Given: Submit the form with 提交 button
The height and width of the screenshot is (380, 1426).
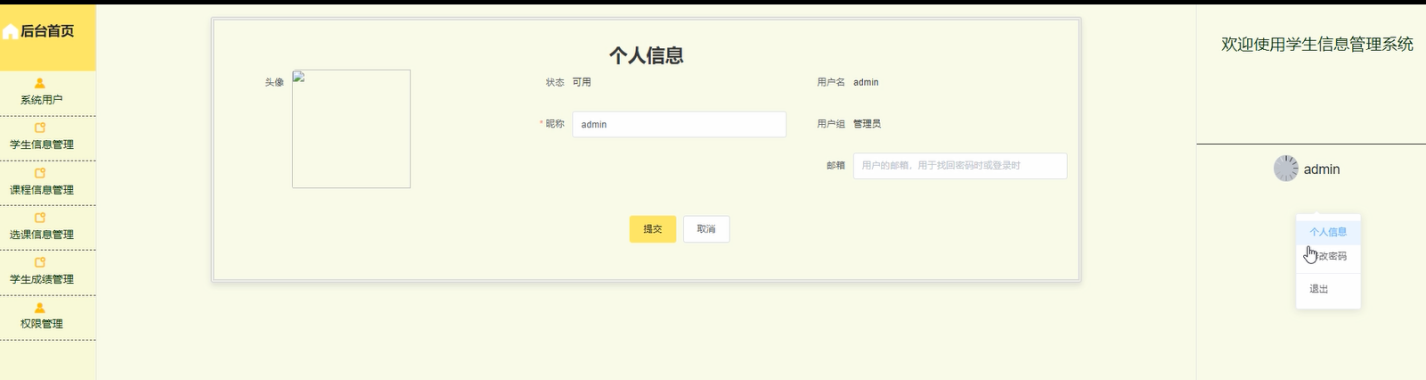Looking at the screenshot, I should pos(653,229).
